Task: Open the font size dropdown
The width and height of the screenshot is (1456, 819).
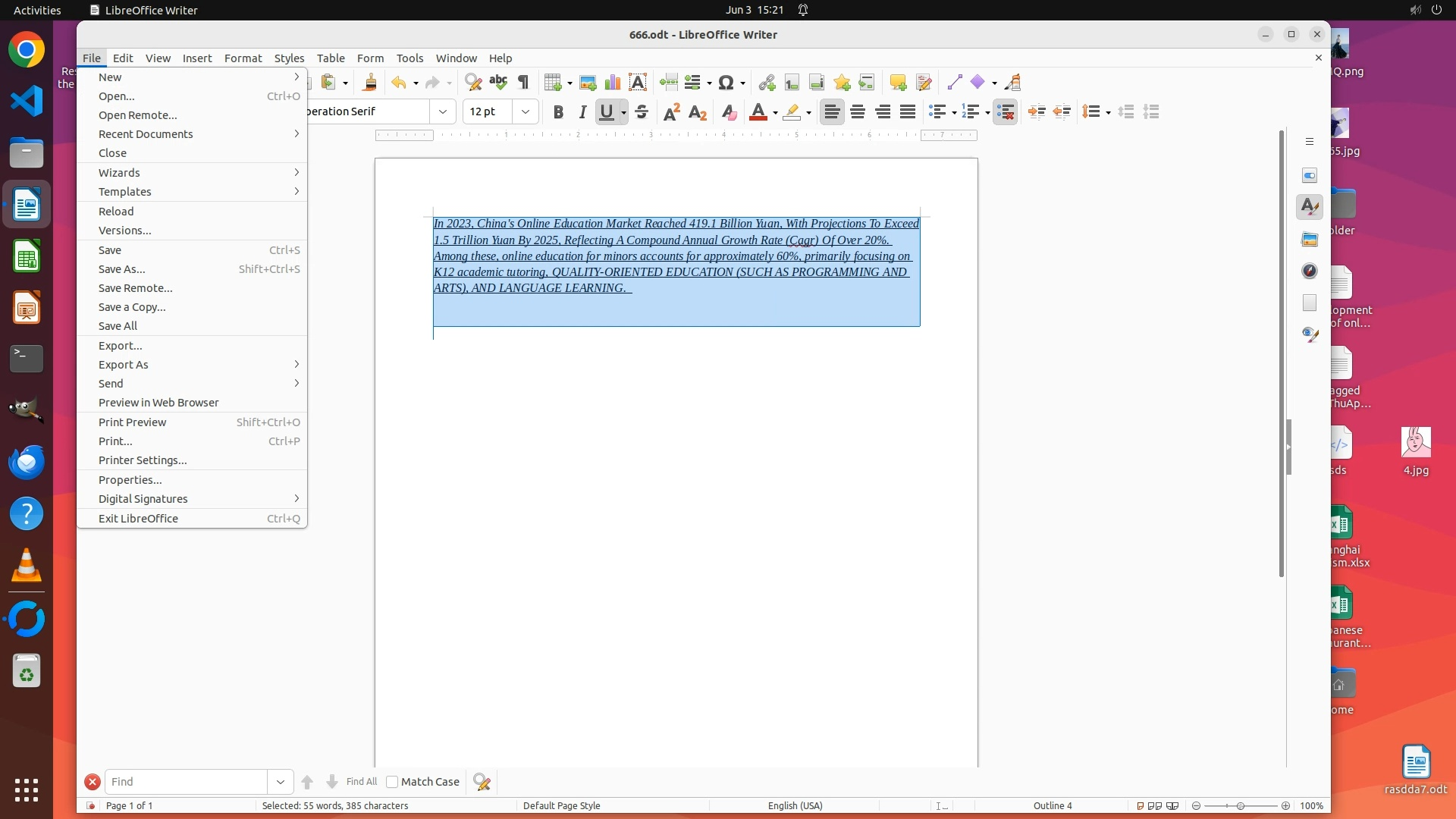Action: click(525, 111)
